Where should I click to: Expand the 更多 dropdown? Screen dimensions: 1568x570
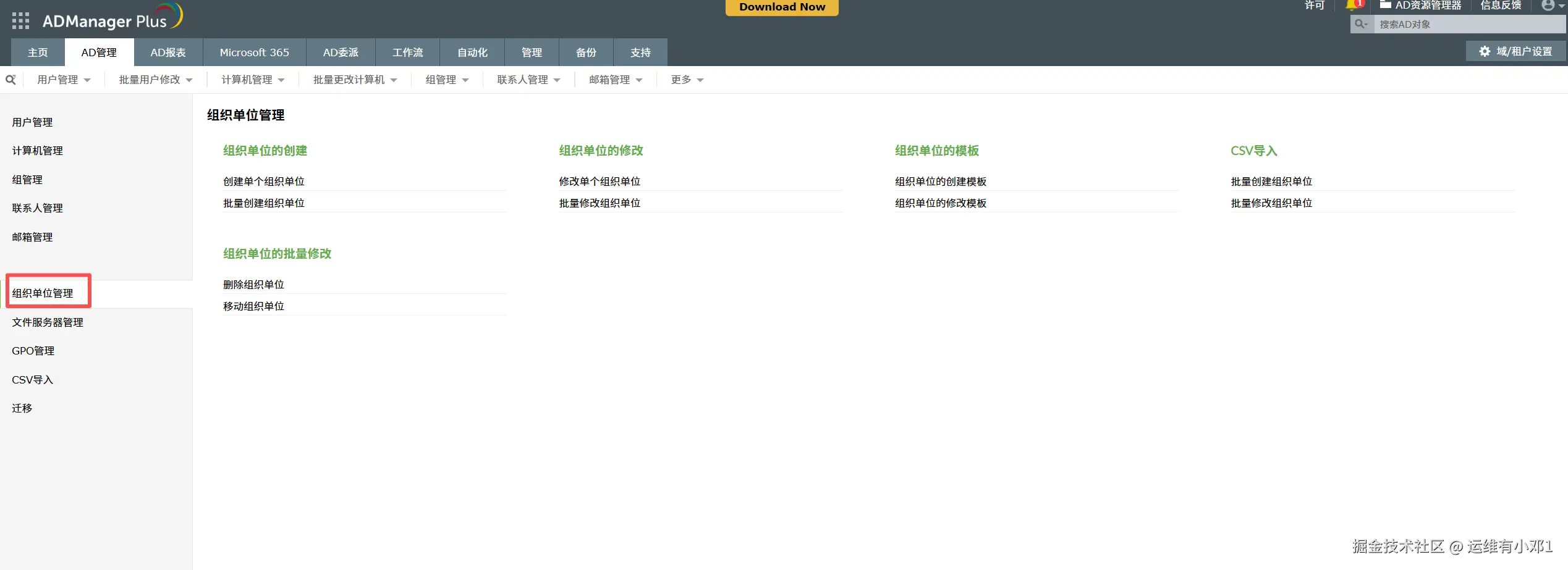pos(687,80)
